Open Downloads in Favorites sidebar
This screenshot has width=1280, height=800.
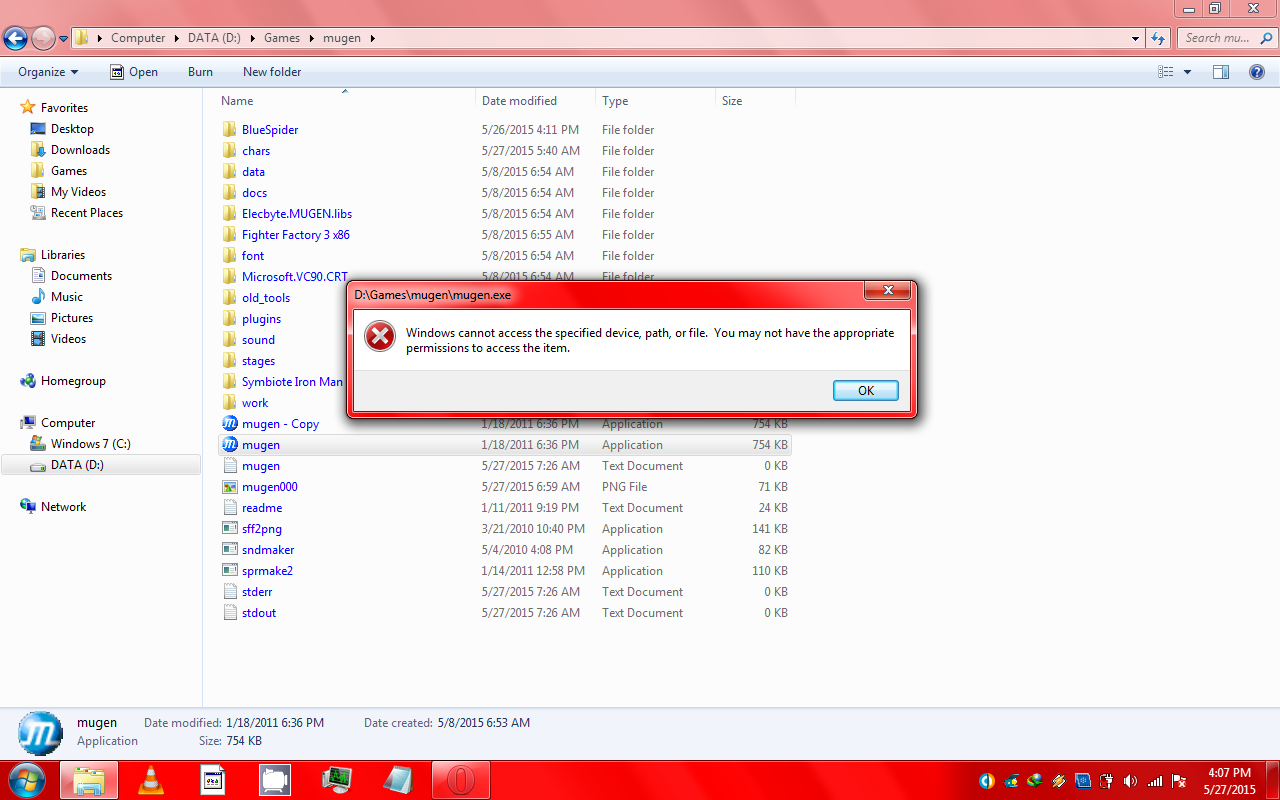[80, 150]
